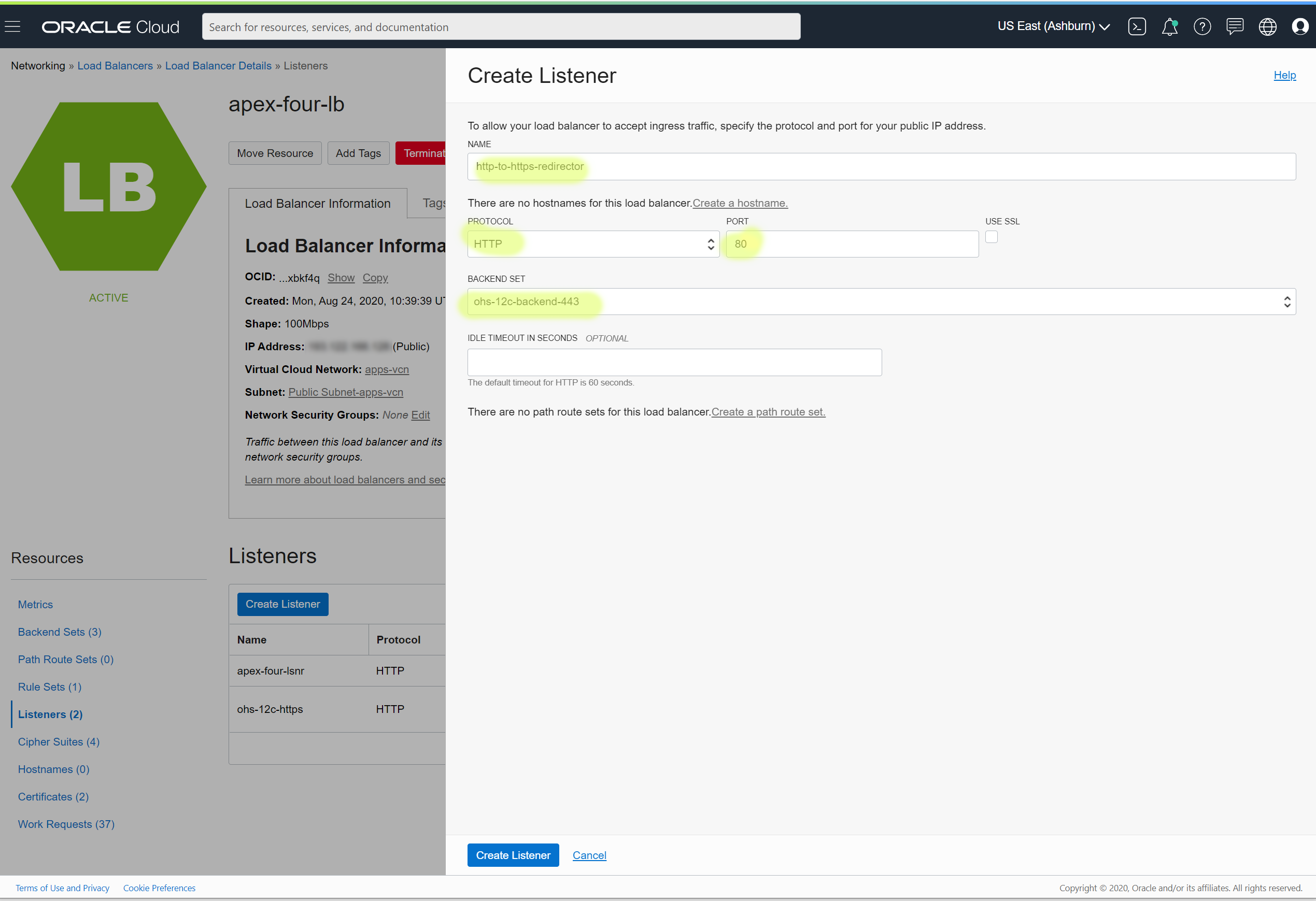The image size is (1316, 901).
Task: Open the hamburger navigation menu
Action: pyautogui.click(x=12, y=26)
